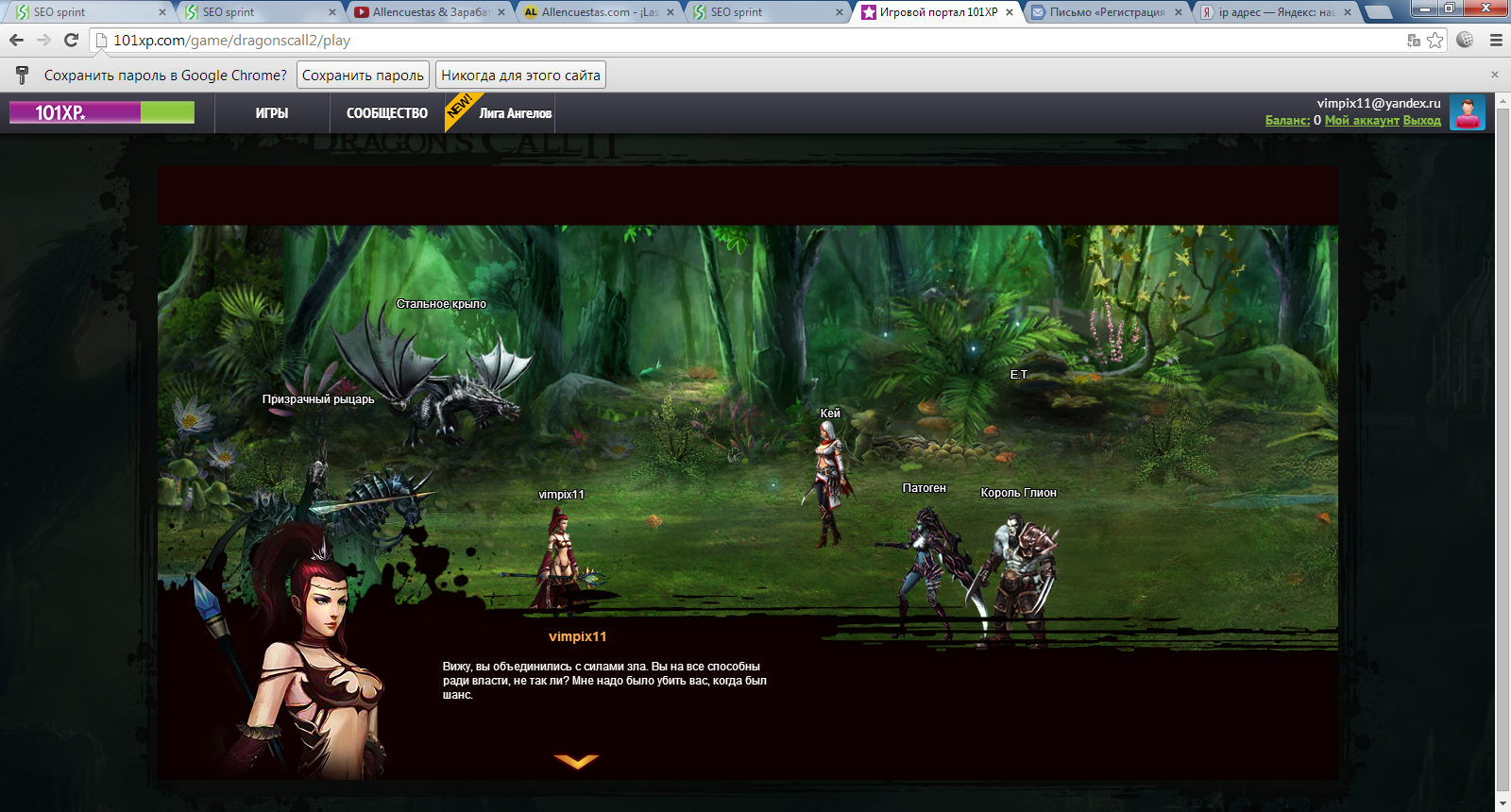Open the СООБЩЕСТВО menu

click(x=387, y=112)
